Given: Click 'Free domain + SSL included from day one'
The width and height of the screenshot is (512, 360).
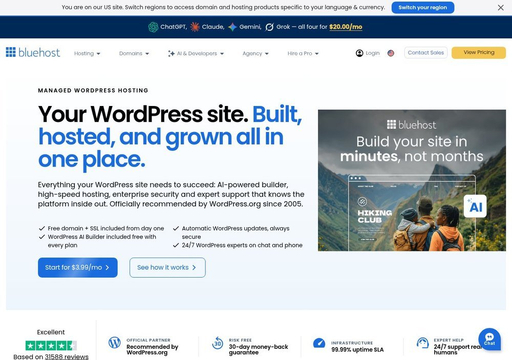Looking at the screenshot, I should [x=106, y=228].
